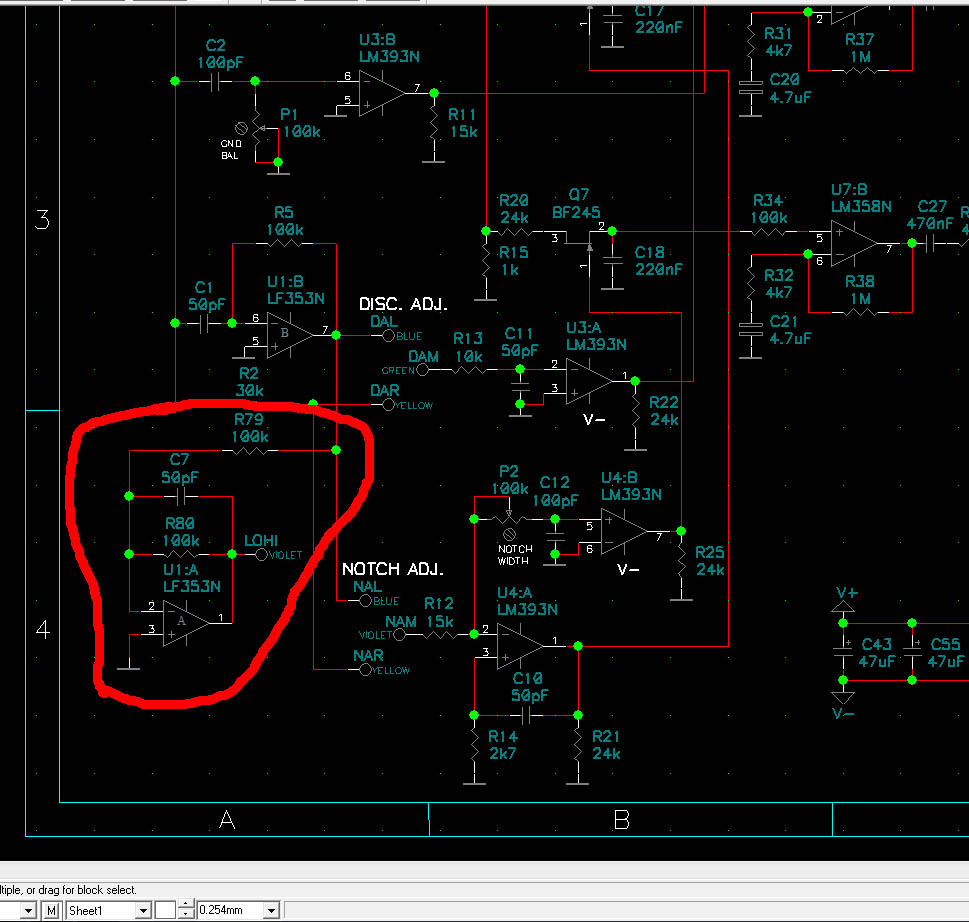The height and width of the screenshot is (922, 969).
Task: Select the 'C2 100pF' capacitor label
Action: click(220, 54)
